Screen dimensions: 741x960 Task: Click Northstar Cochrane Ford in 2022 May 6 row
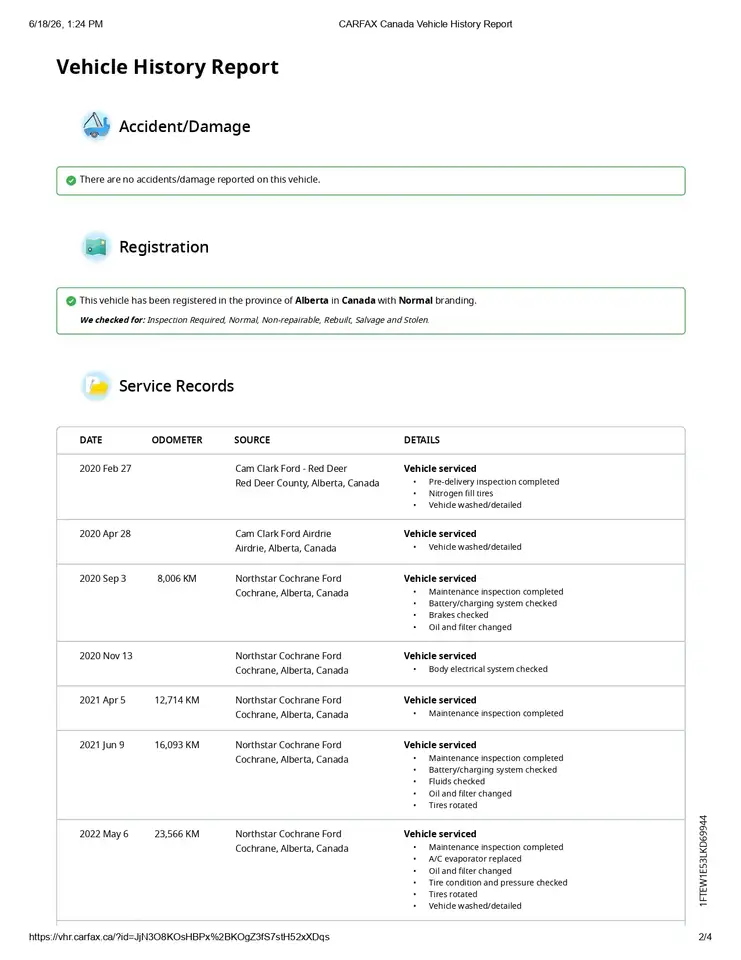(x=288, y=834)
